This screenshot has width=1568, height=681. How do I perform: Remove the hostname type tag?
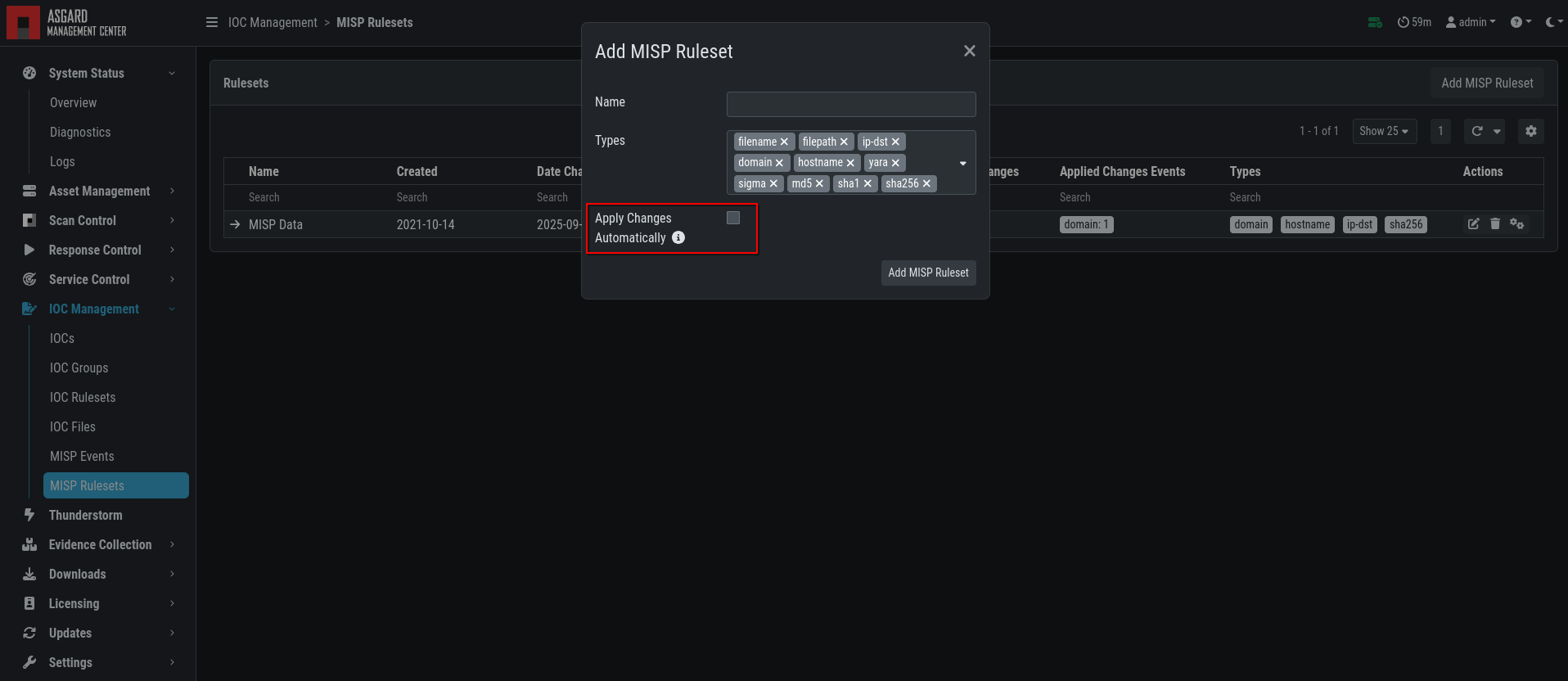[850, 163]
